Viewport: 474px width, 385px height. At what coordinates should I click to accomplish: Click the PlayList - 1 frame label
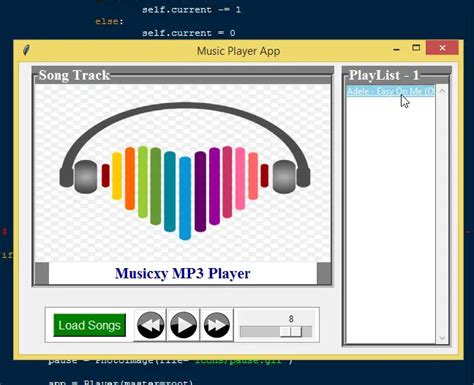click(384, 75)
